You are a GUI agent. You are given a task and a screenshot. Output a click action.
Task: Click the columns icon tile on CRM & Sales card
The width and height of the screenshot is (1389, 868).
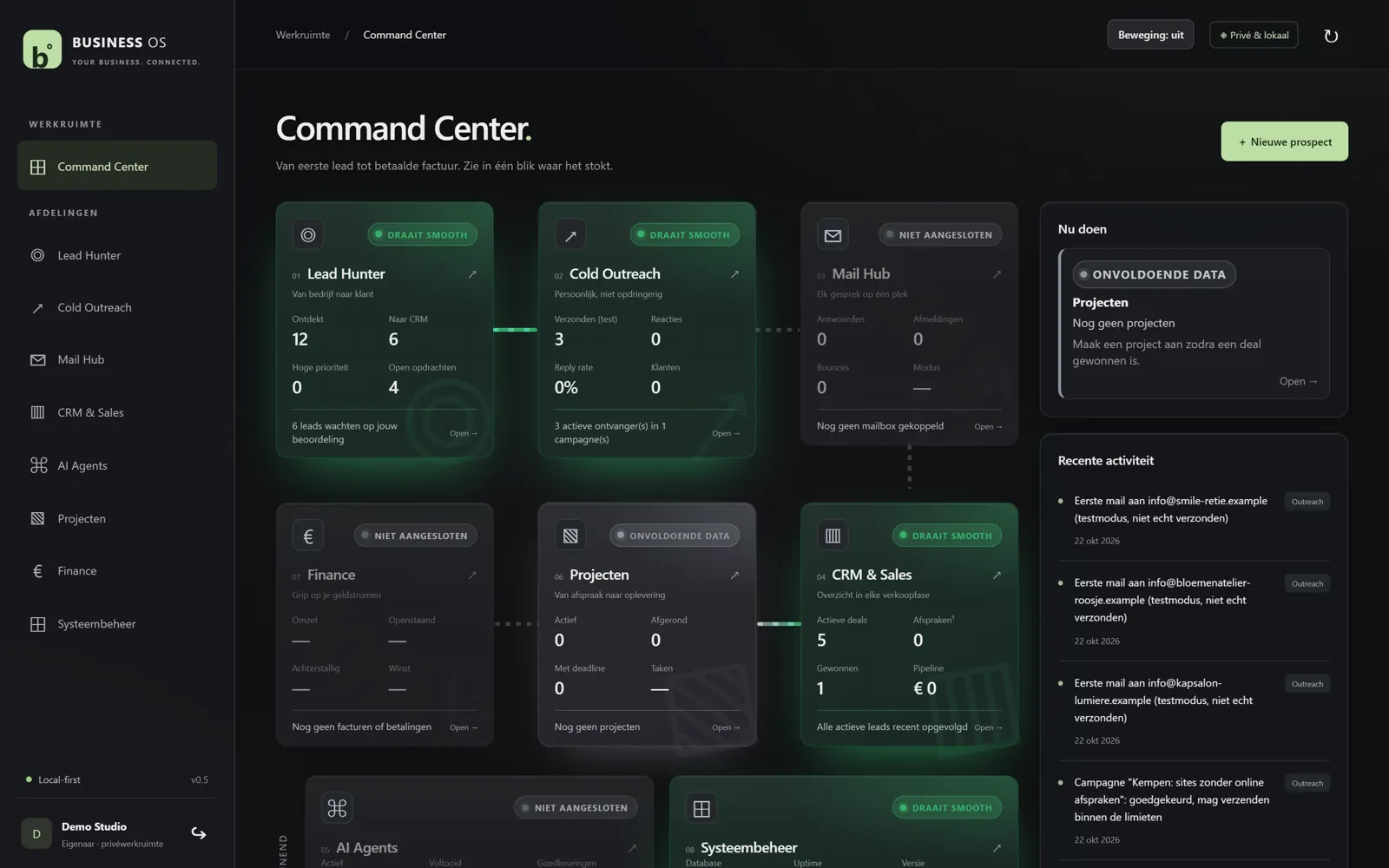coord(833,536)
